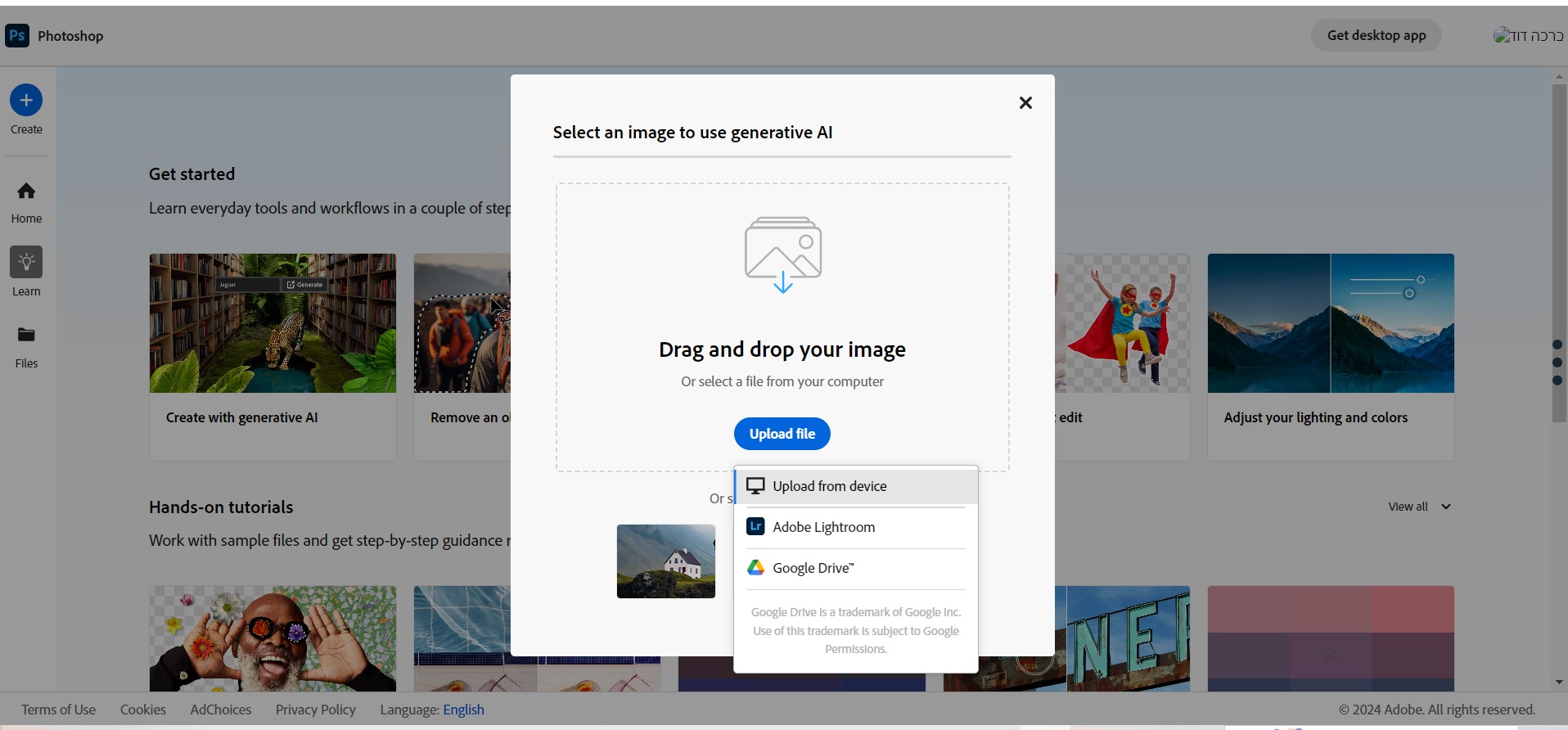Click the page scrollbar up arrow
This screenshot has width=1568, height=730.
(1559, 77)
